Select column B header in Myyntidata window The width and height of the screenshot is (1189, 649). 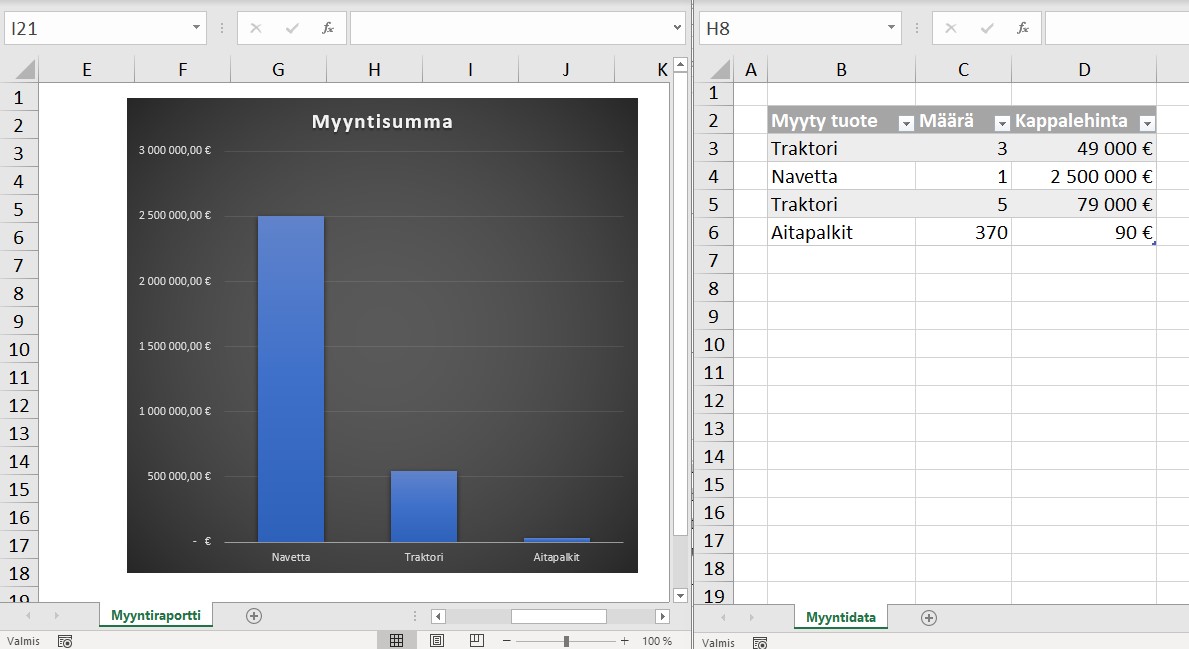tap(841, 70)
